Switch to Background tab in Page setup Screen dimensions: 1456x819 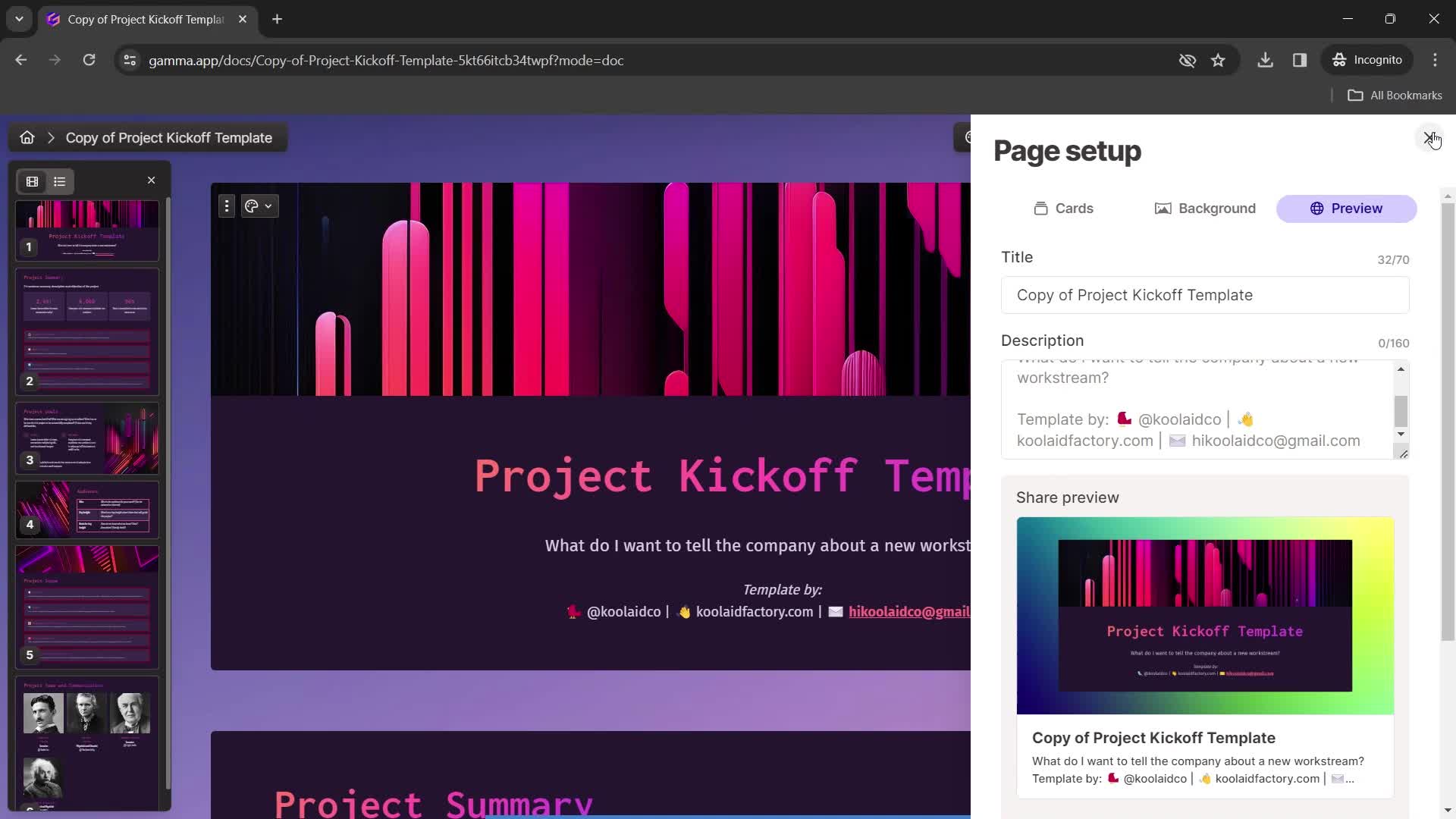tap(1206, 208)
